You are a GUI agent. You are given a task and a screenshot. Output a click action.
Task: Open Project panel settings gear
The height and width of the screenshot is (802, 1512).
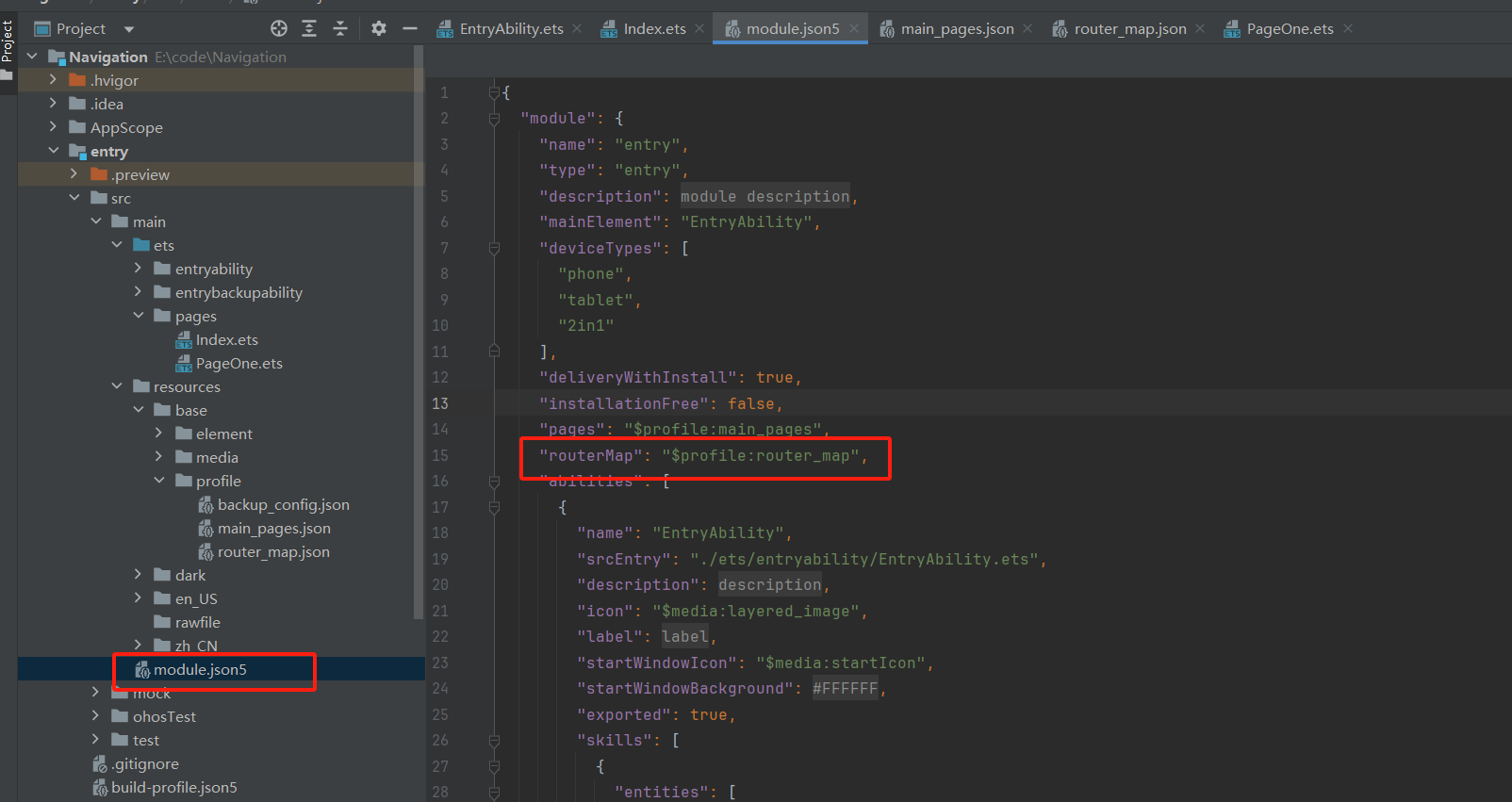coord(379,28)
